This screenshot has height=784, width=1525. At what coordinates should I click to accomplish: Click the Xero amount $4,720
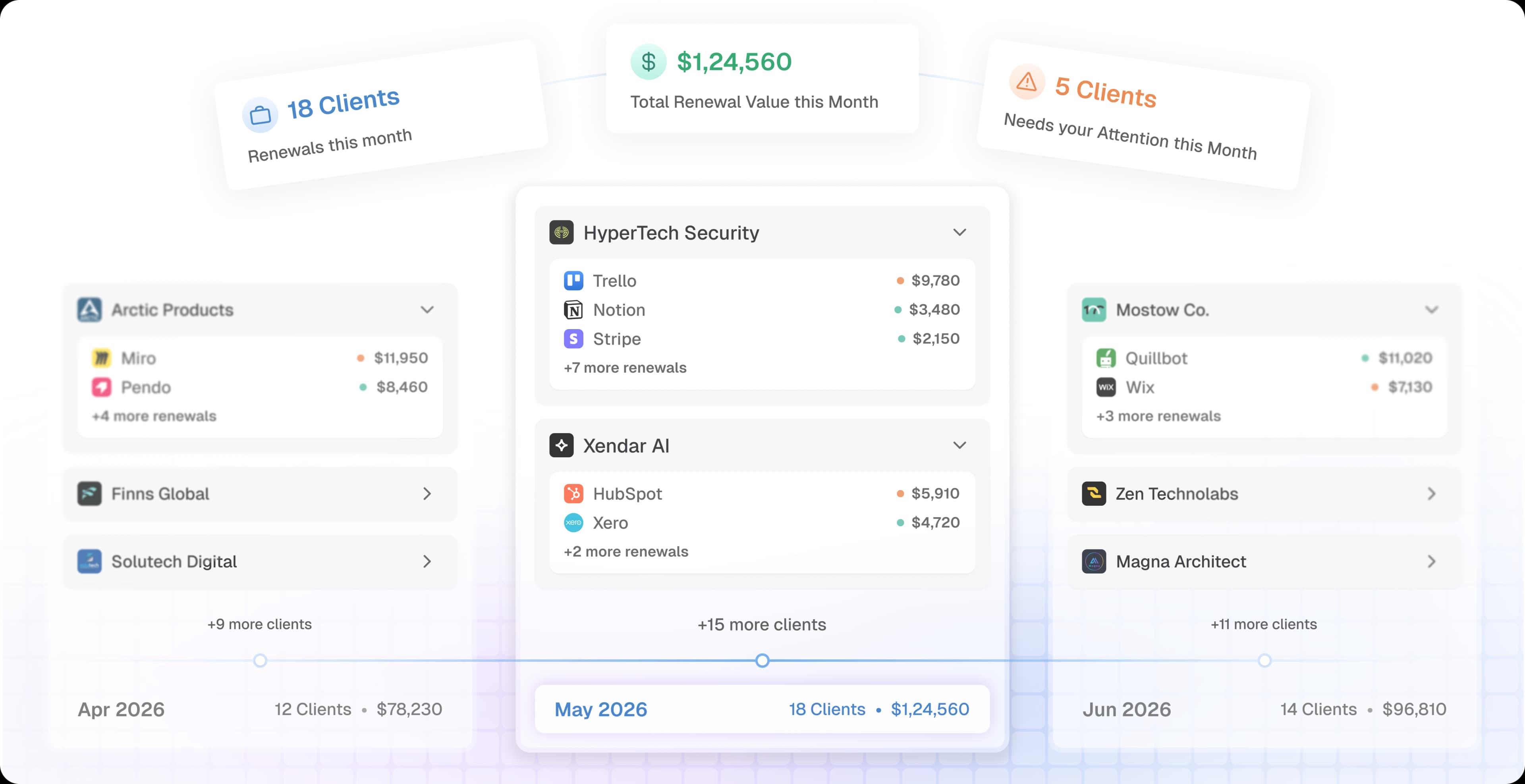coord(935,522)
